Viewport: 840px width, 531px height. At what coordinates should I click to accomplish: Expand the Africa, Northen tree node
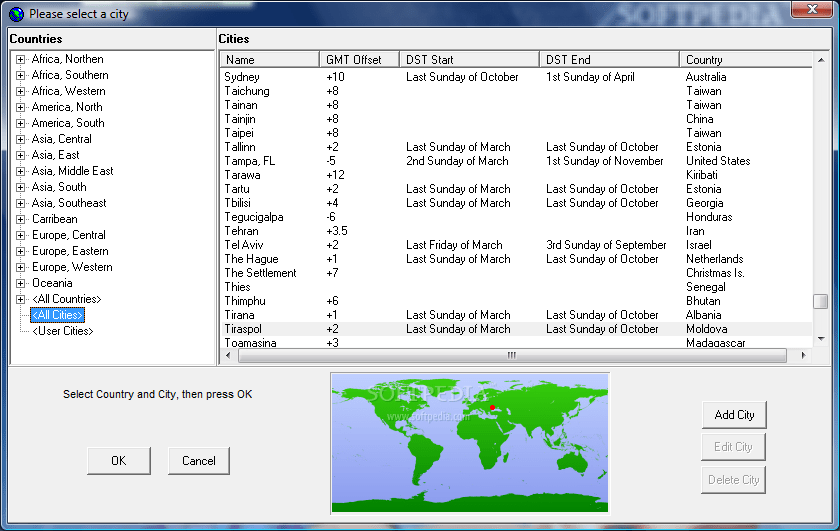click(20, 59)
